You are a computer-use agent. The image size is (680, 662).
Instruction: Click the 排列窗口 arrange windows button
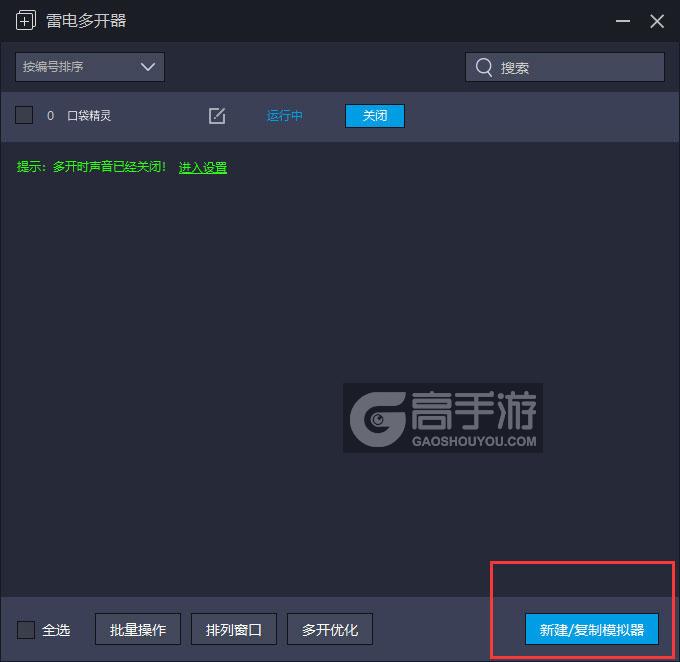point(234,629)
